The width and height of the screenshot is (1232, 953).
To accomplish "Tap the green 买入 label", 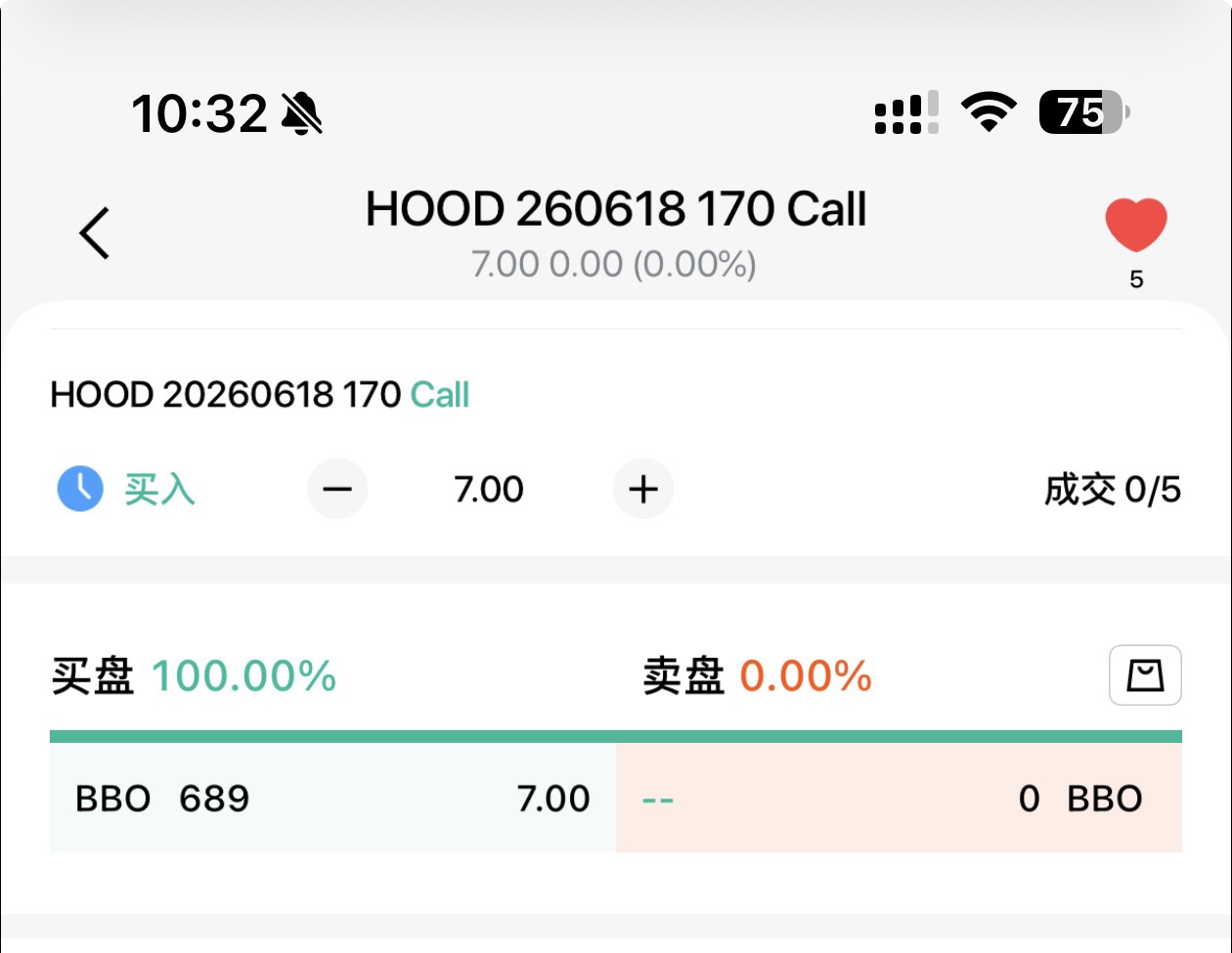I will 159,489.
